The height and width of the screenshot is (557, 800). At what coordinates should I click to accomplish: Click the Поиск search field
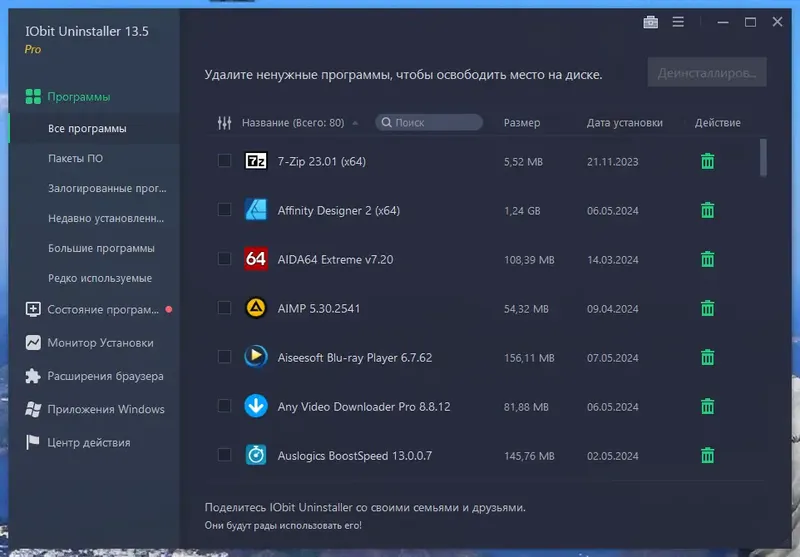point(429,122)
